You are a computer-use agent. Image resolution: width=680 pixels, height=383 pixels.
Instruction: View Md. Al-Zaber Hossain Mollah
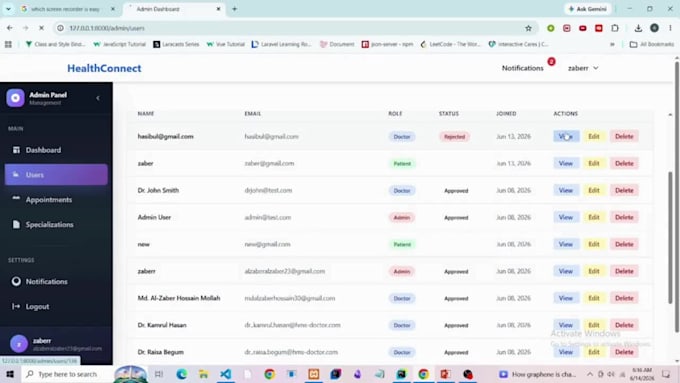pyautogui.click(x=566, y=298)
